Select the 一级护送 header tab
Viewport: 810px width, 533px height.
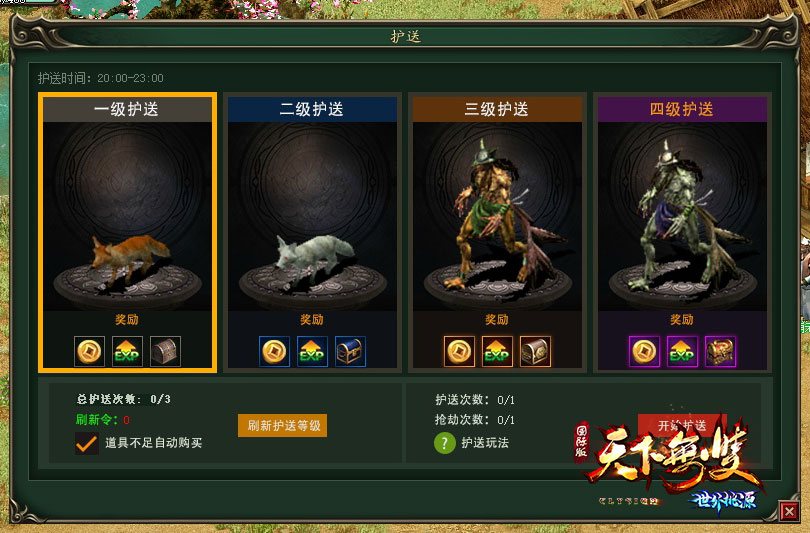click(x=127, y=109)
